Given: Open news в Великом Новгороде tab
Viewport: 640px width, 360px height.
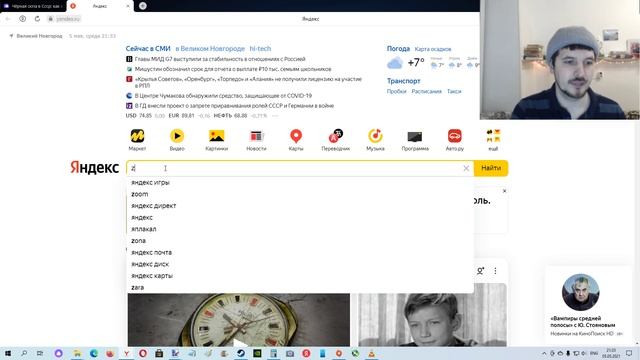Looking at the screenshot, I should tap(210, 49).
